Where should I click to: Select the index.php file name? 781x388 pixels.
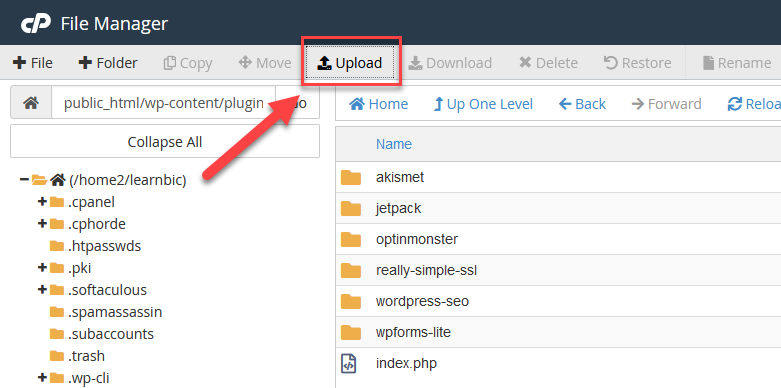coord(406,363)
